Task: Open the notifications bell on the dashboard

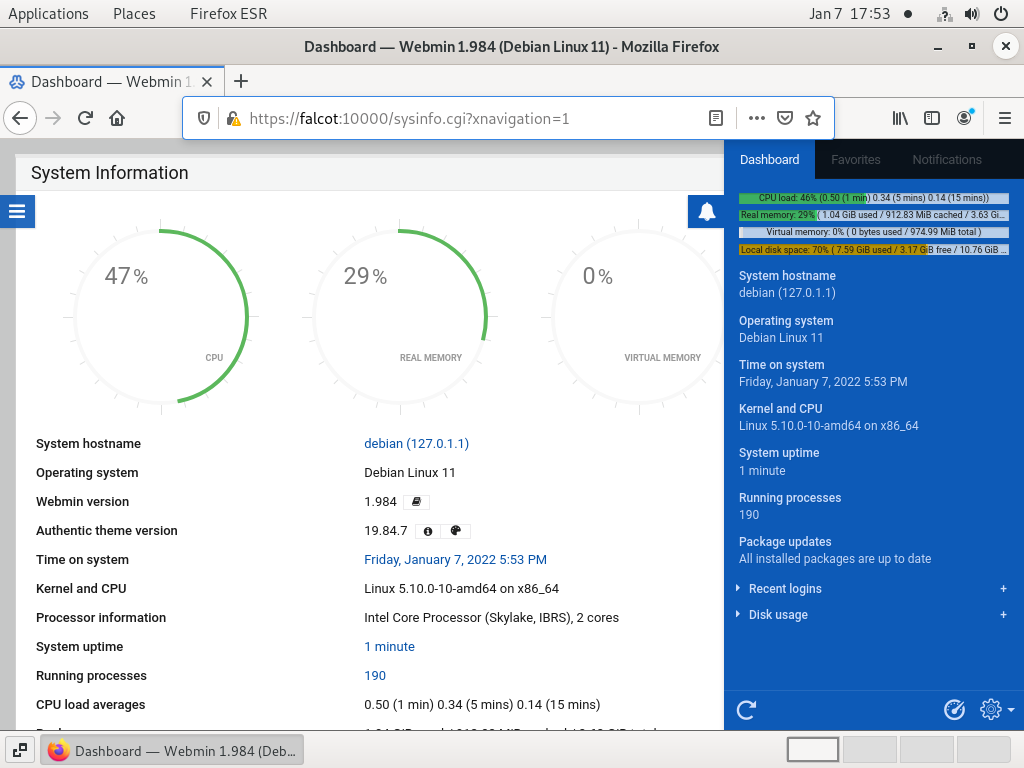Action: click(x=706, y=211)
